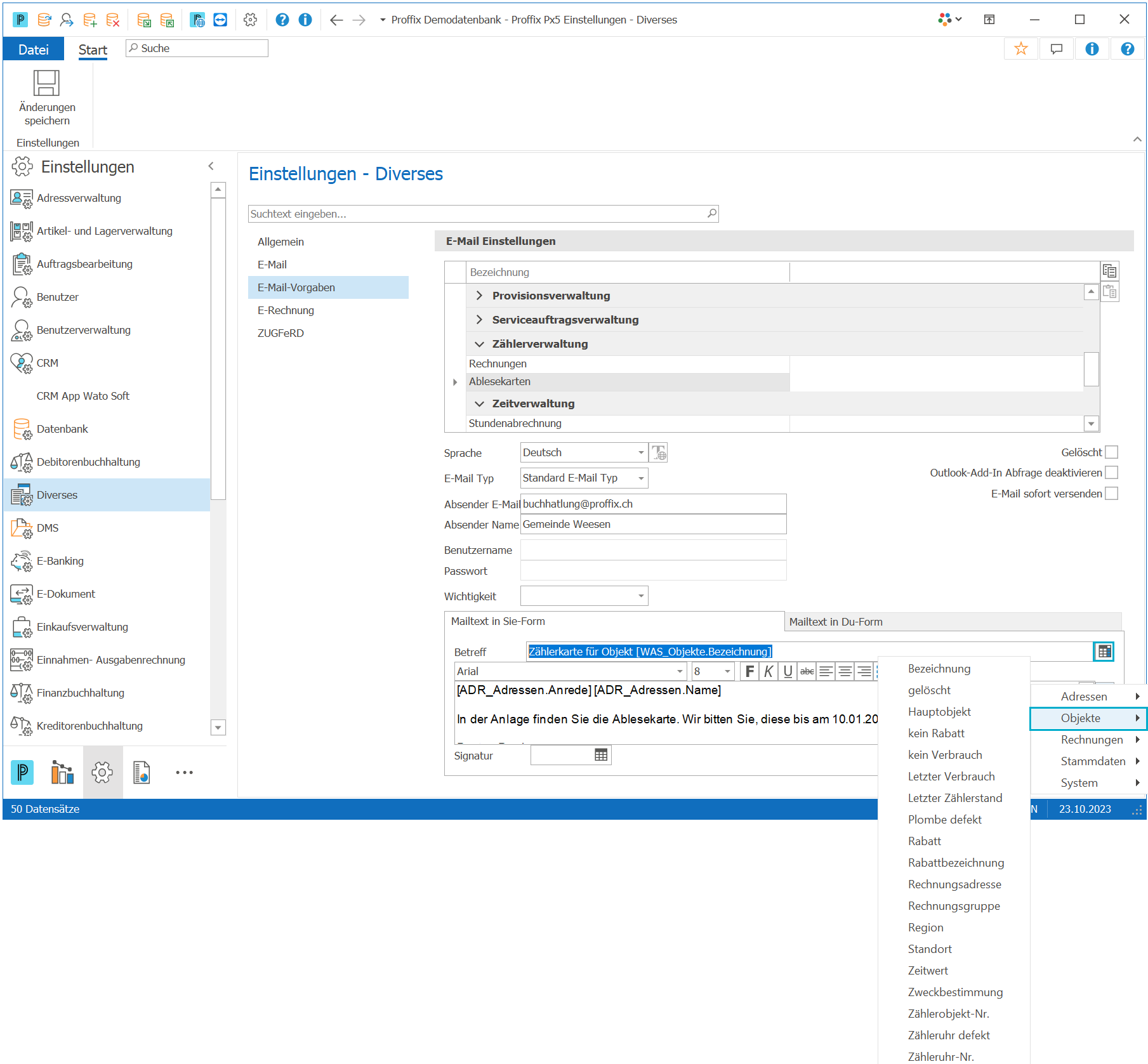The image size is (1148, 1064).
Task: Apply strikethrough abc formatting
Action: 807,671
